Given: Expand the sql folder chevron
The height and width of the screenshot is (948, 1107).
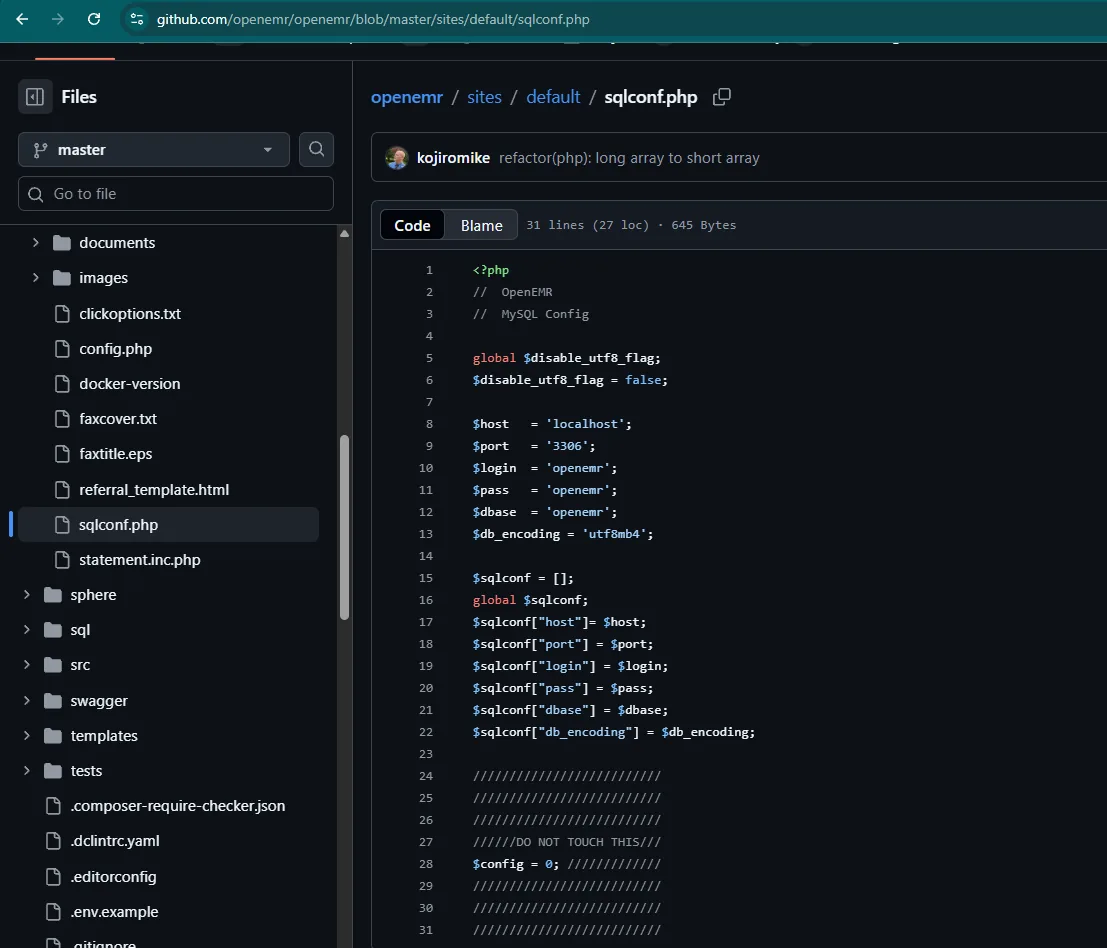Looking at the screenshot, I should [x=27, y=629].
